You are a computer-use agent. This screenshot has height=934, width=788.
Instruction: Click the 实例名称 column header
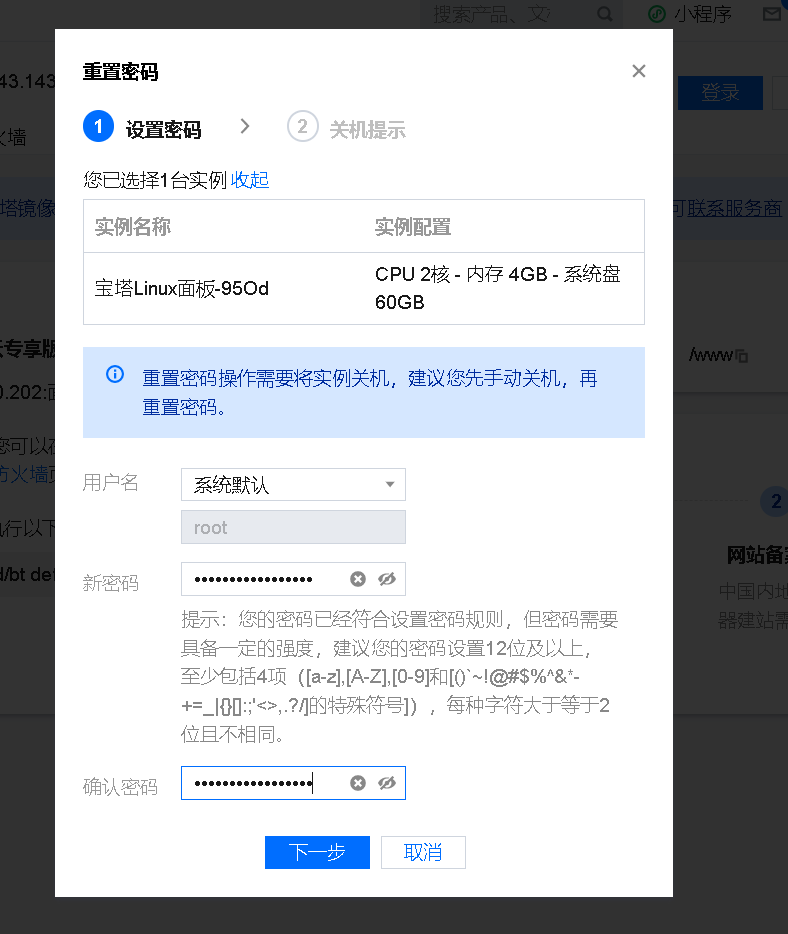pyautogui.click(x=133, y=227)
